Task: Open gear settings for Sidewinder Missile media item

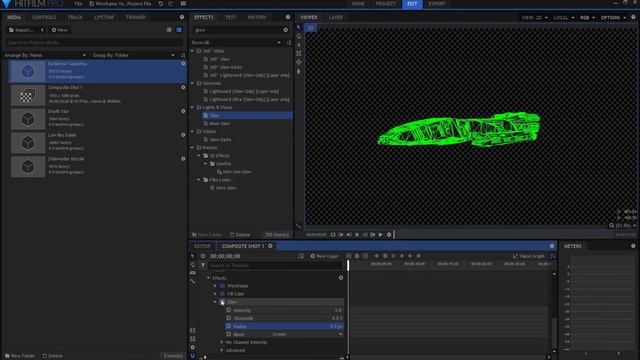Action: click(x=183, y=159)
